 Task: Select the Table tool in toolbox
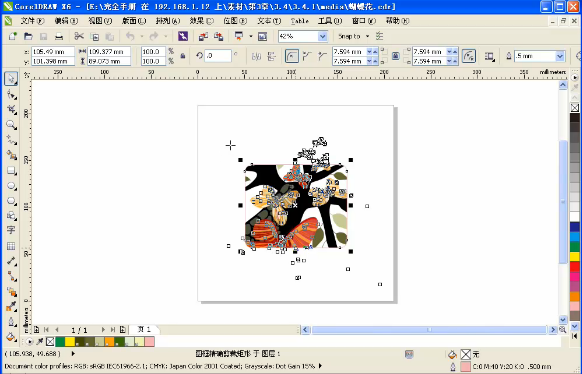(11, 246)
